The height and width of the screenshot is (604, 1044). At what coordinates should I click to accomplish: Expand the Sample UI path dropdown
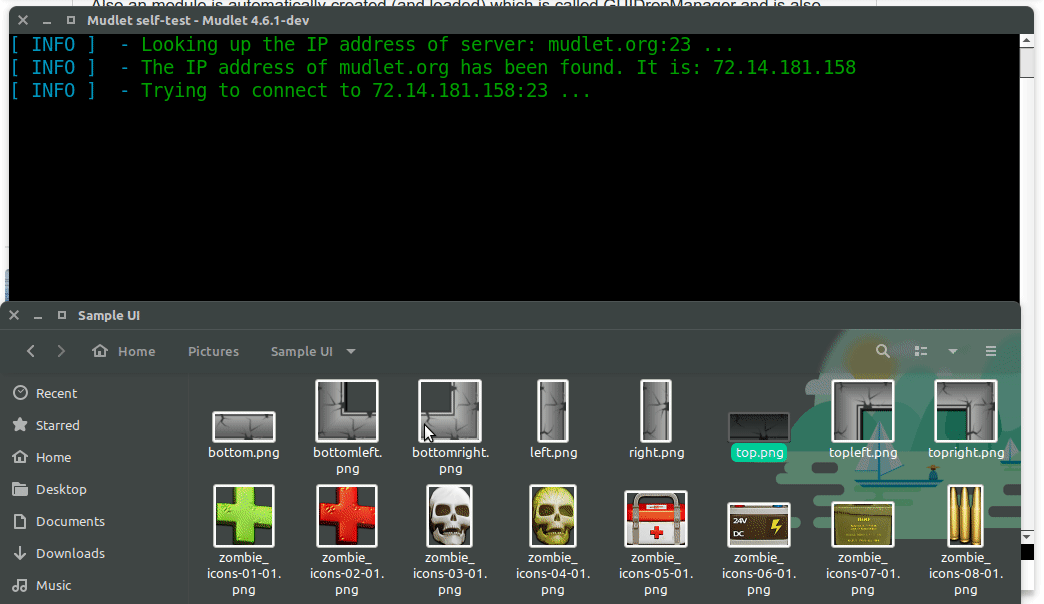click(x=351, y=351)
